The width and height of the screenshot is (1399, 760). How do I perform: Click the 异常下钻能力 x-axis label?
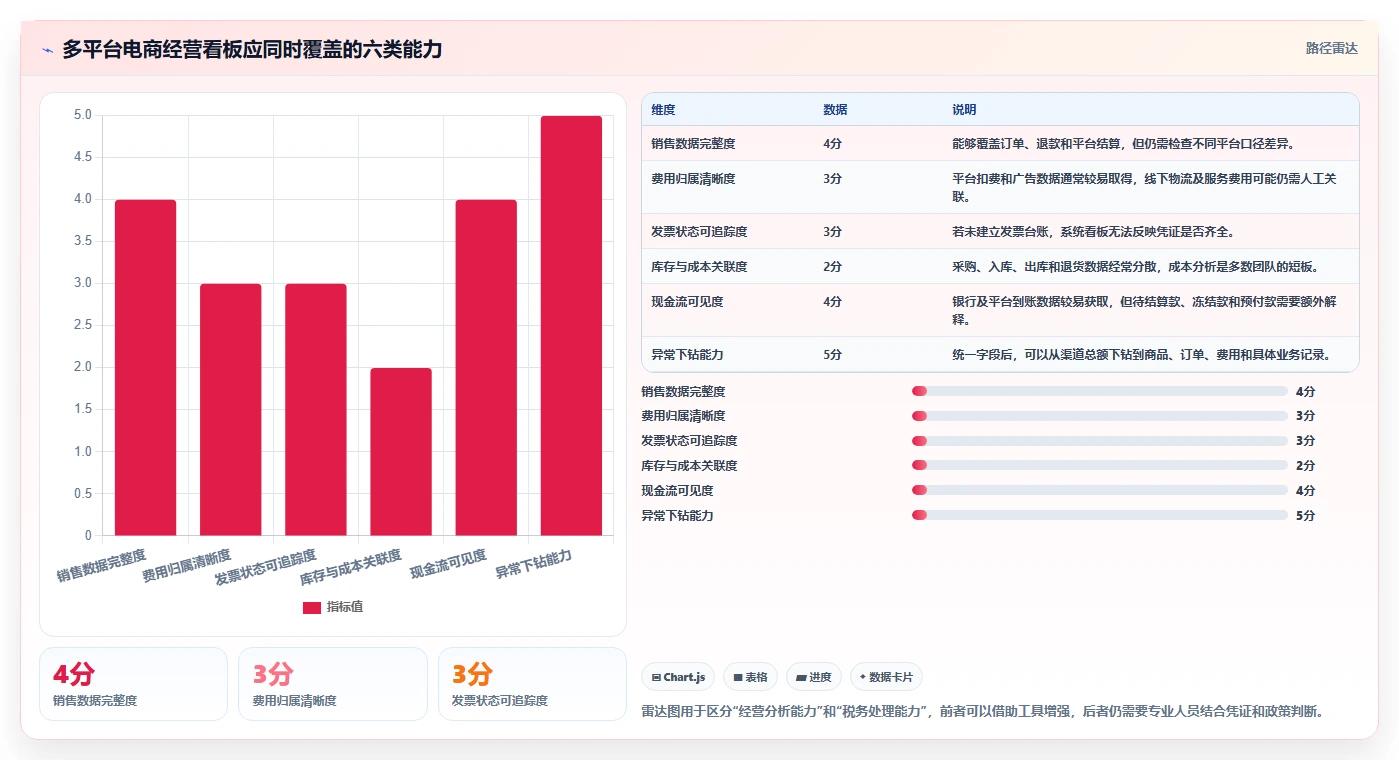tap(535, 564)
